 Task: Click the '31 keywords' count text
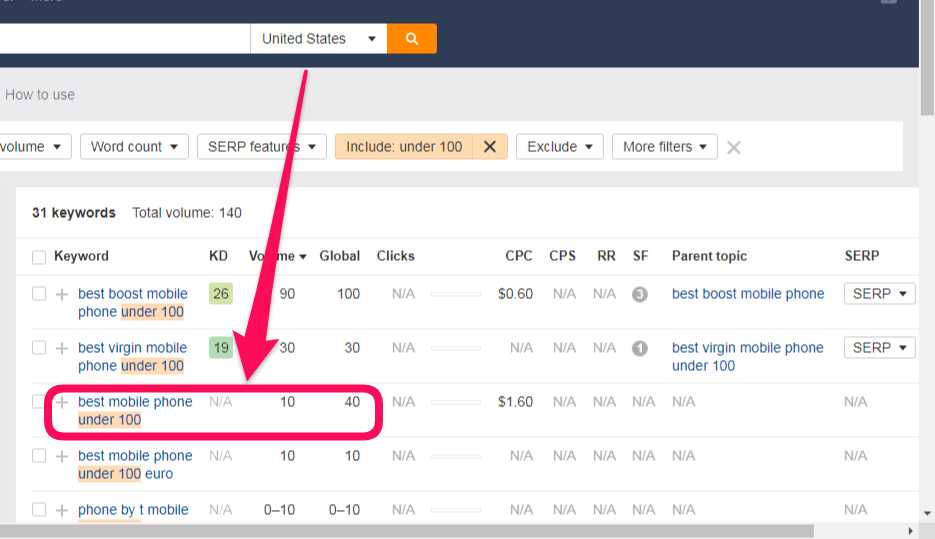coord(74,213)
